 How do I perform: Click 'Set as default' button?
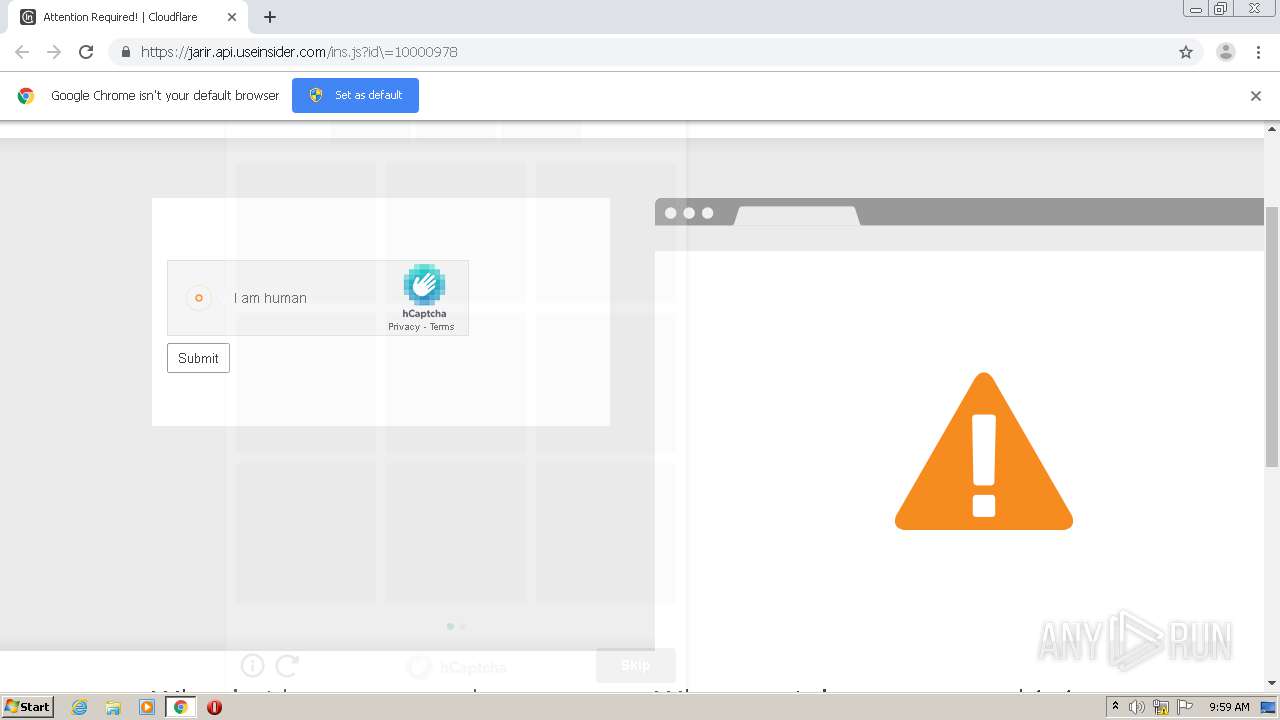click(x=355, y=95)
